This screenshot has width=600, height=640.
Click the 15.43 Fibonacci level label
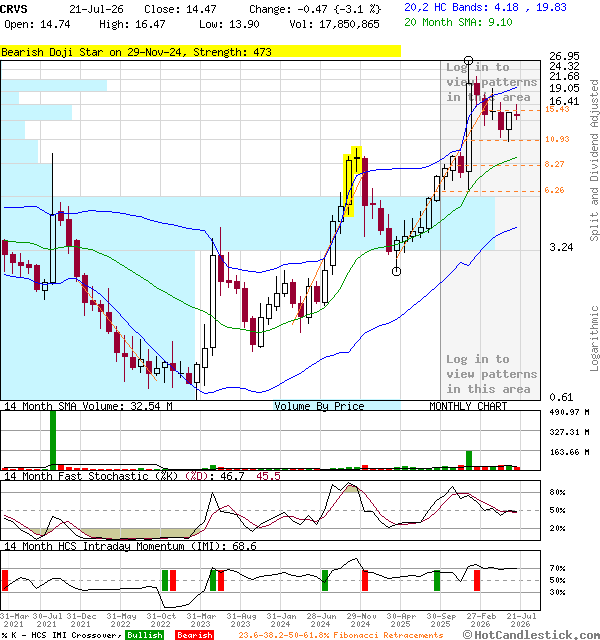(557, 109)
